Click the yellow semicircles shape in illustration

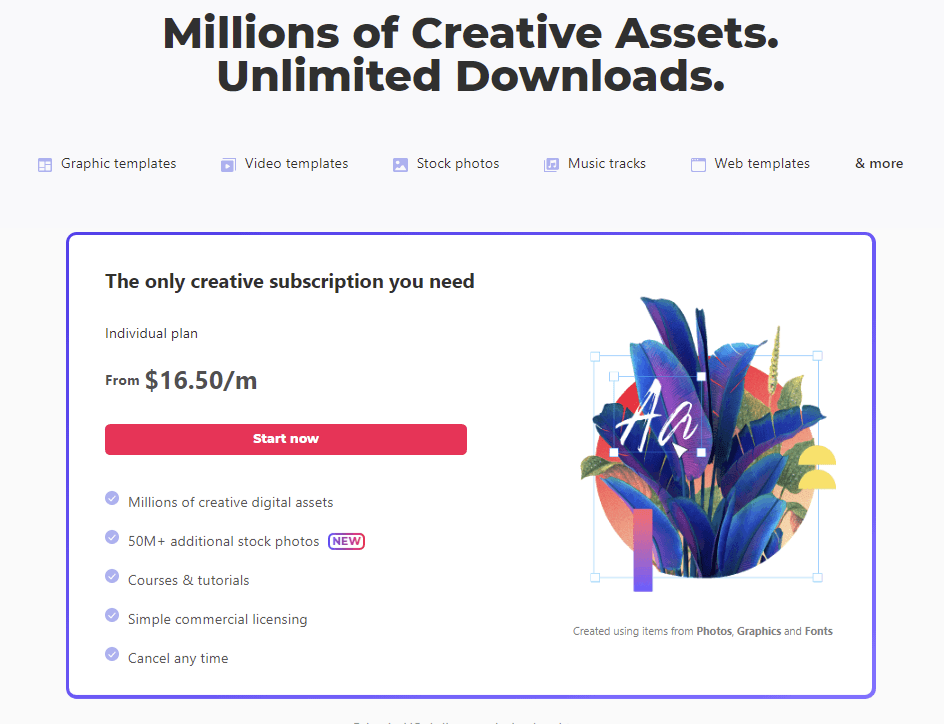pos(817,468)
